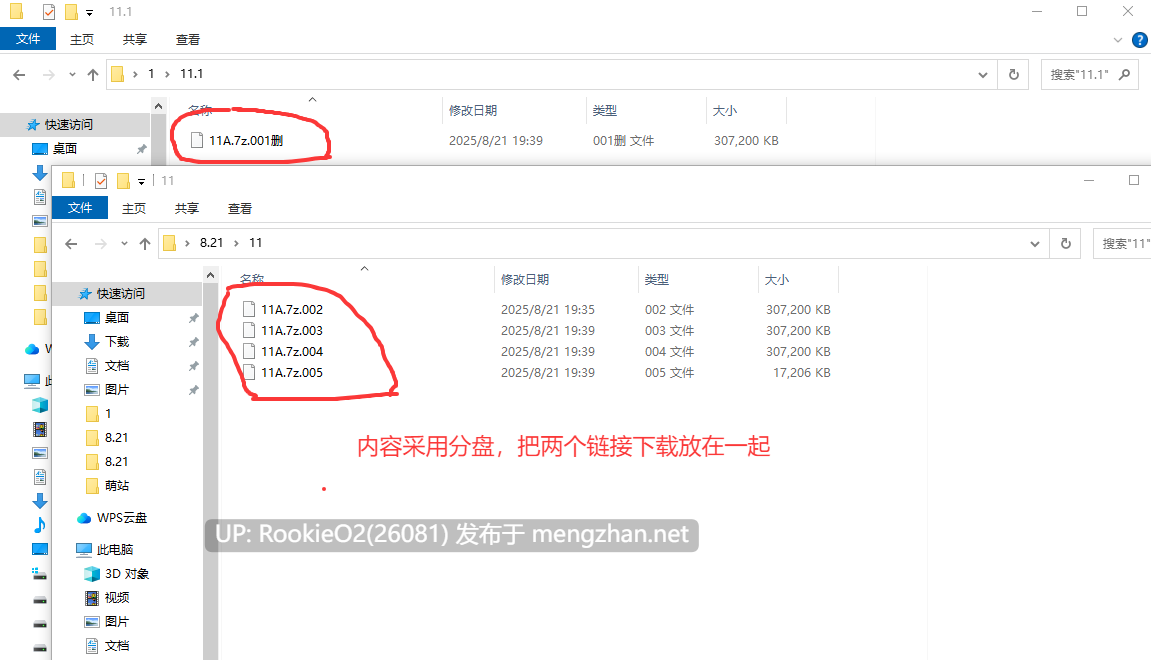Select 此电脑 in the 11 window sidebar
Screen dimensions: 1151x660
tap(105, 549)
